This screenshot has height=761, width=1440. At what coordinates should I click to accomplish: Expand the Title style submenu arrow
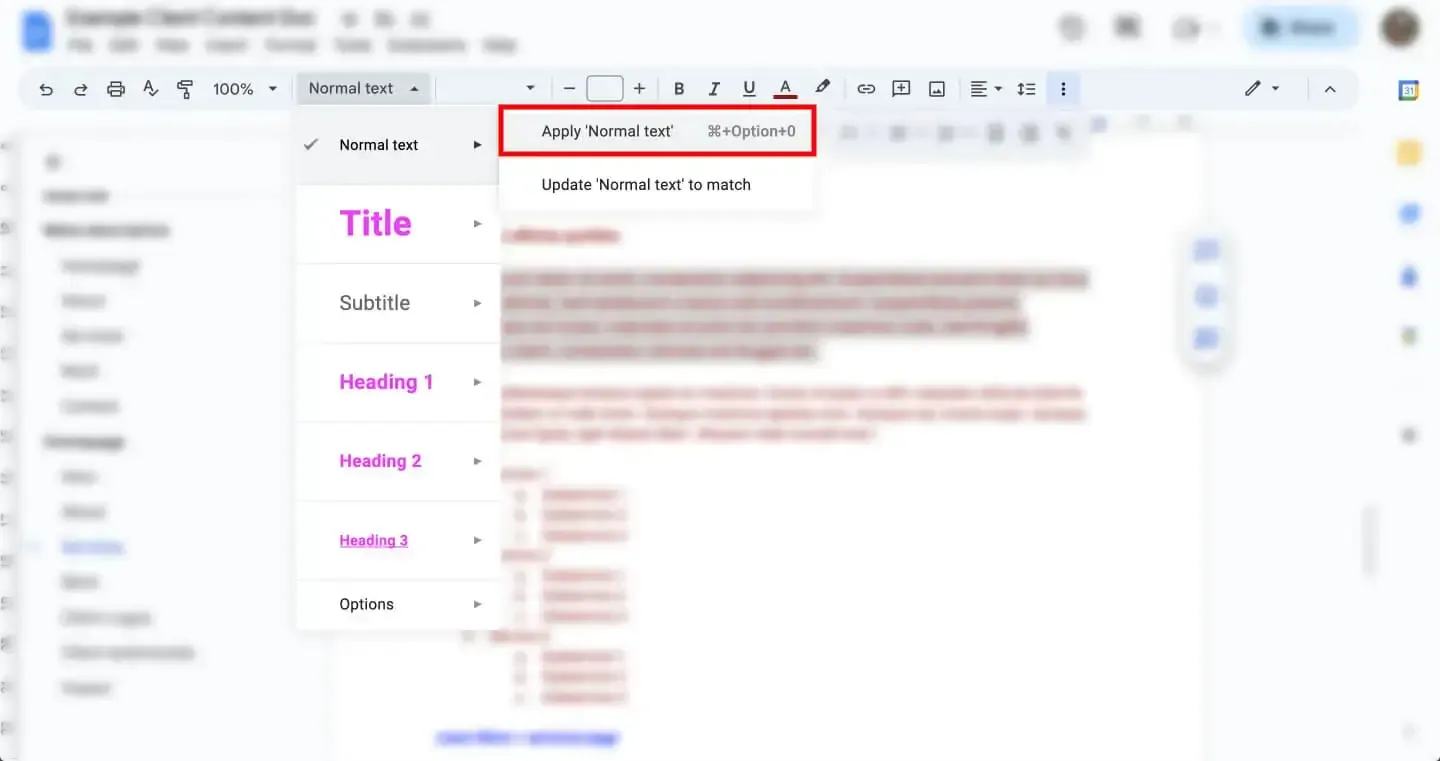pyautogui.click(x=477, y=224)
